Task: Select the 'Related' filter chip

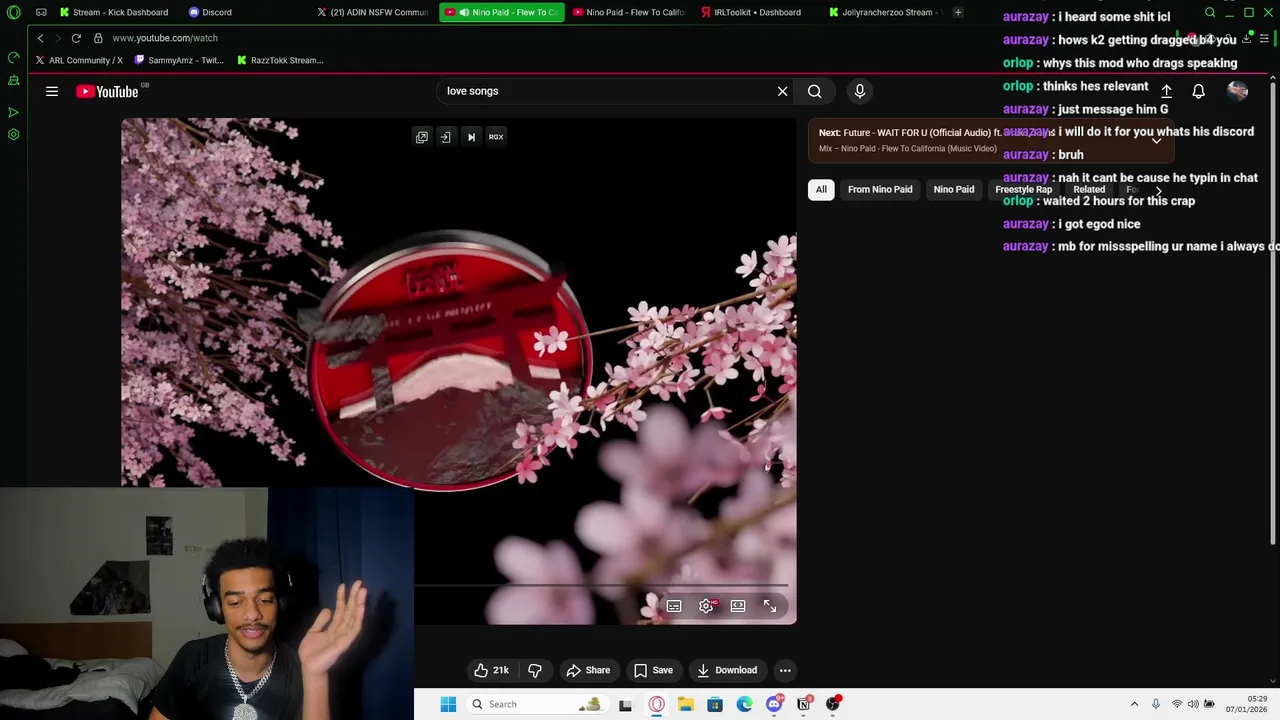Action: tap(1089, 189)
